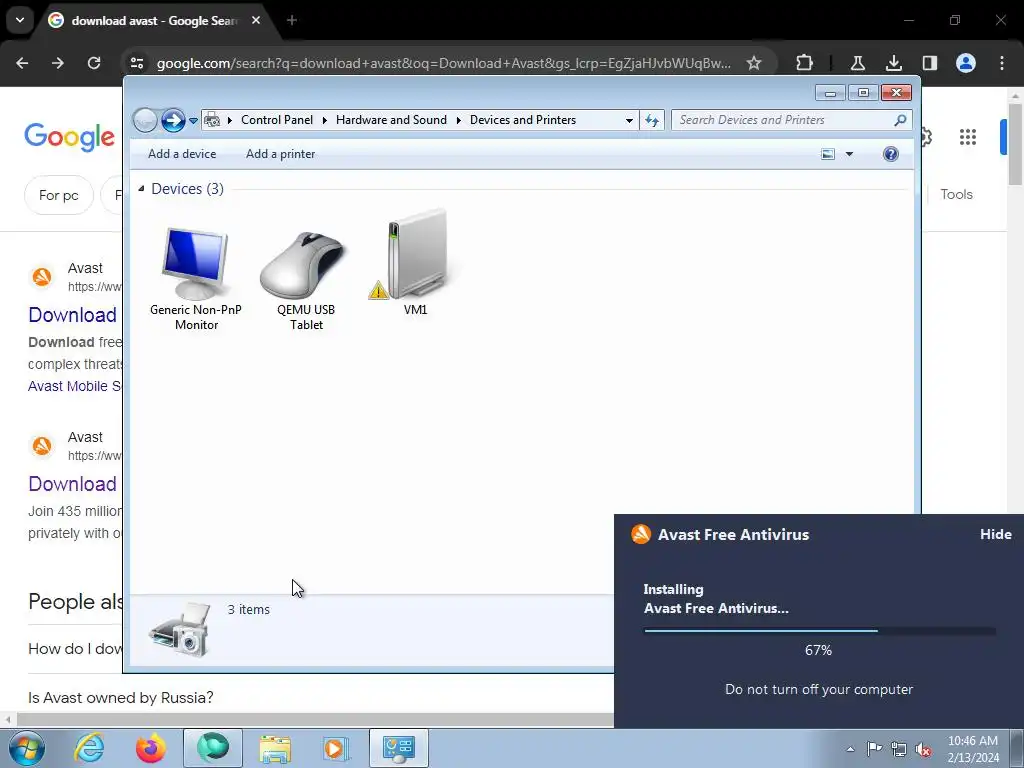
Task: Click the Google logo
Action: coord(69,137)
